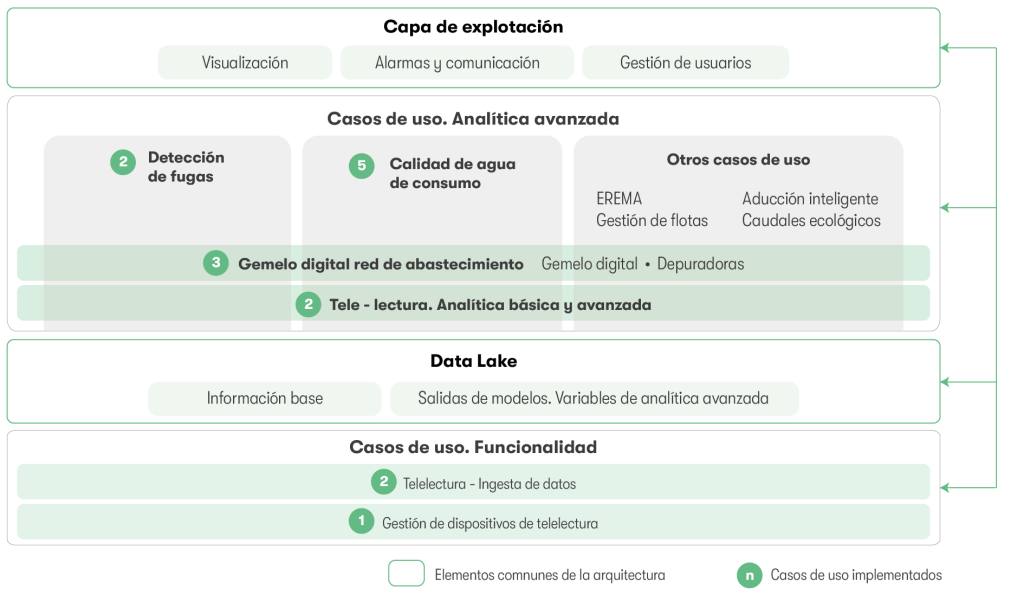Click the empty legend box for Elementos comunes

pos(406,573)
